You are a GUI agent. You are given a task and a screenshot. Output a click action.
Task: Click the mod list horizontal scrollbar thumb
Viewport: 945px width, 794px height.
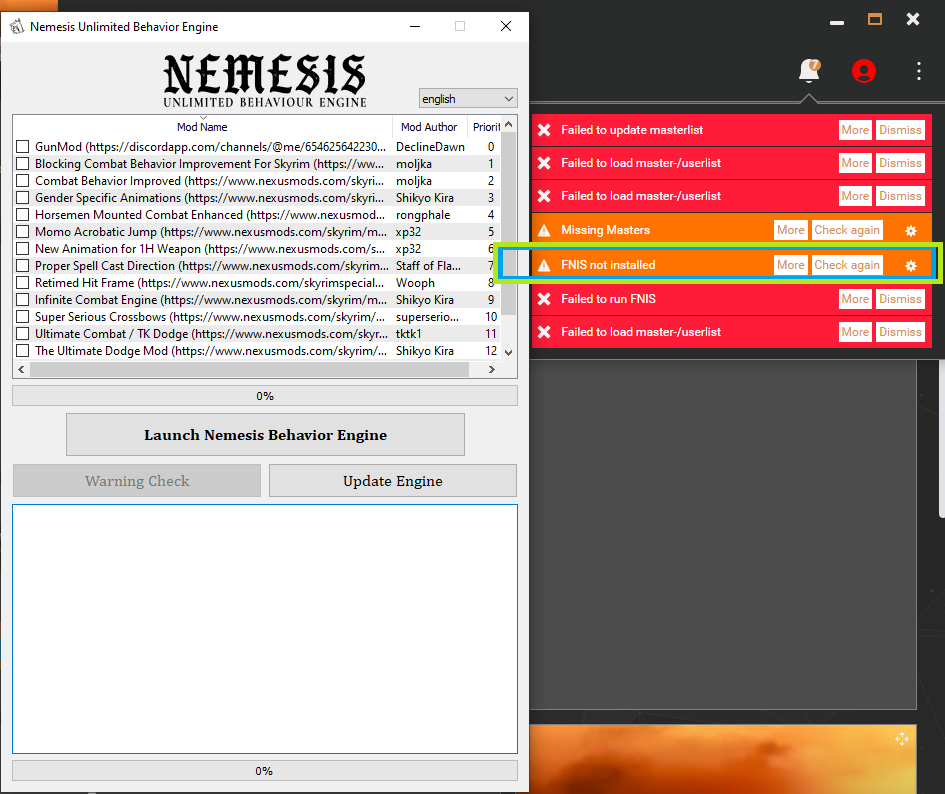click(250, 370)
